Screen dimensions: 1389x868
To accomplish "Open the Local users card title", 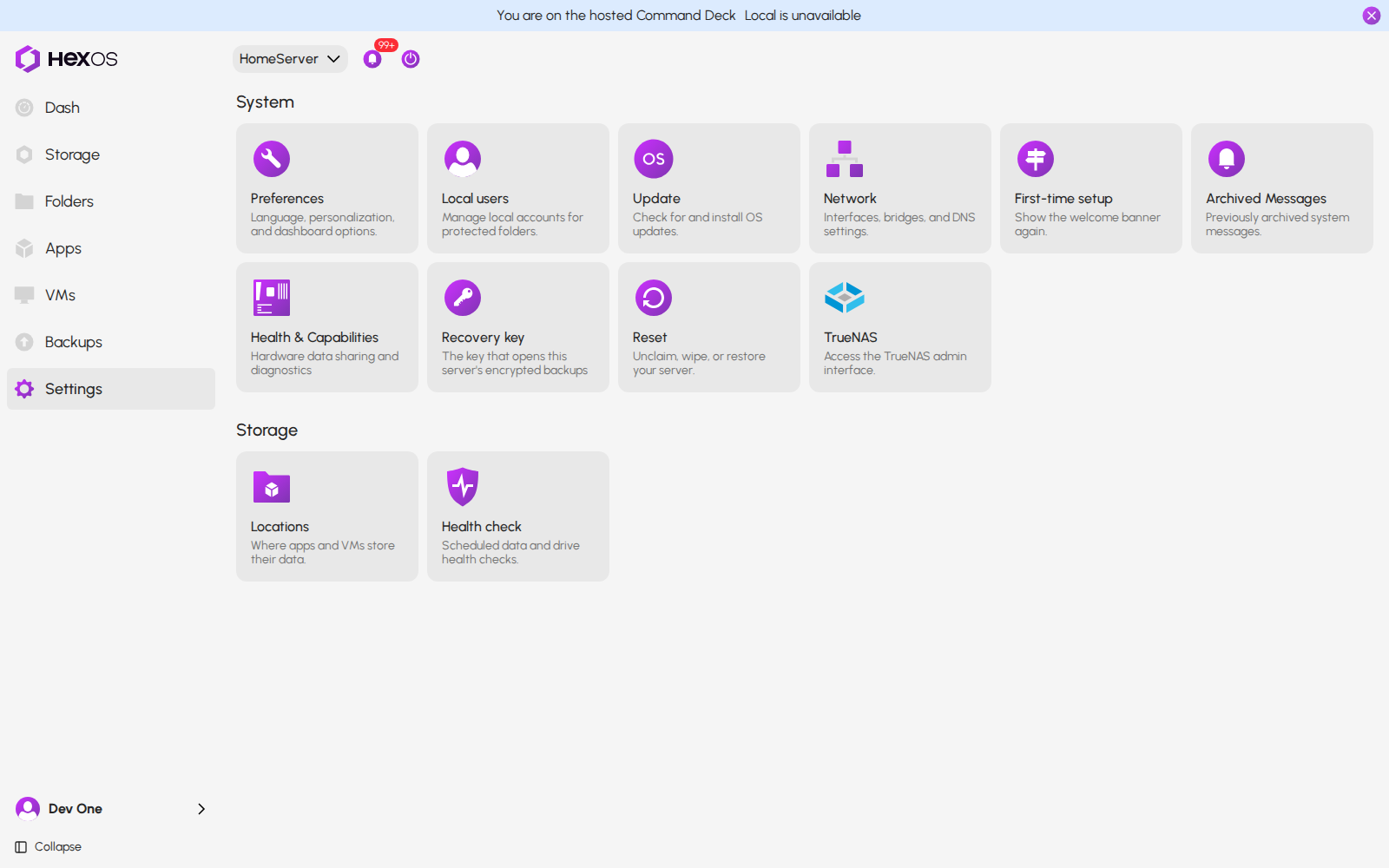I will 475,199.
